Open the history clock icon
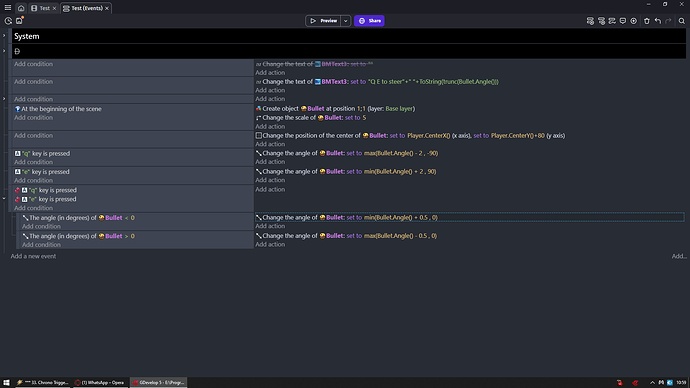The image size is (690, 388). 8,21
